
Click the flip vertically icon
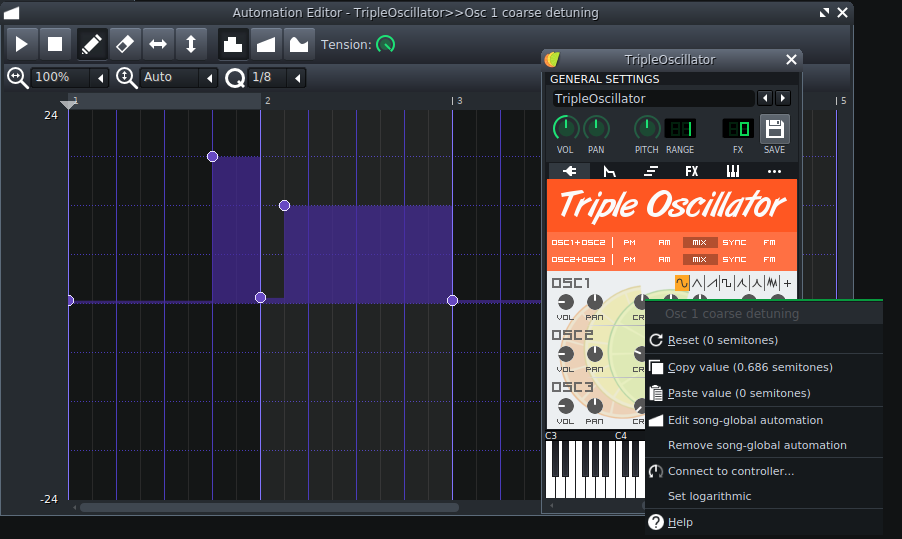click(191, 44)
